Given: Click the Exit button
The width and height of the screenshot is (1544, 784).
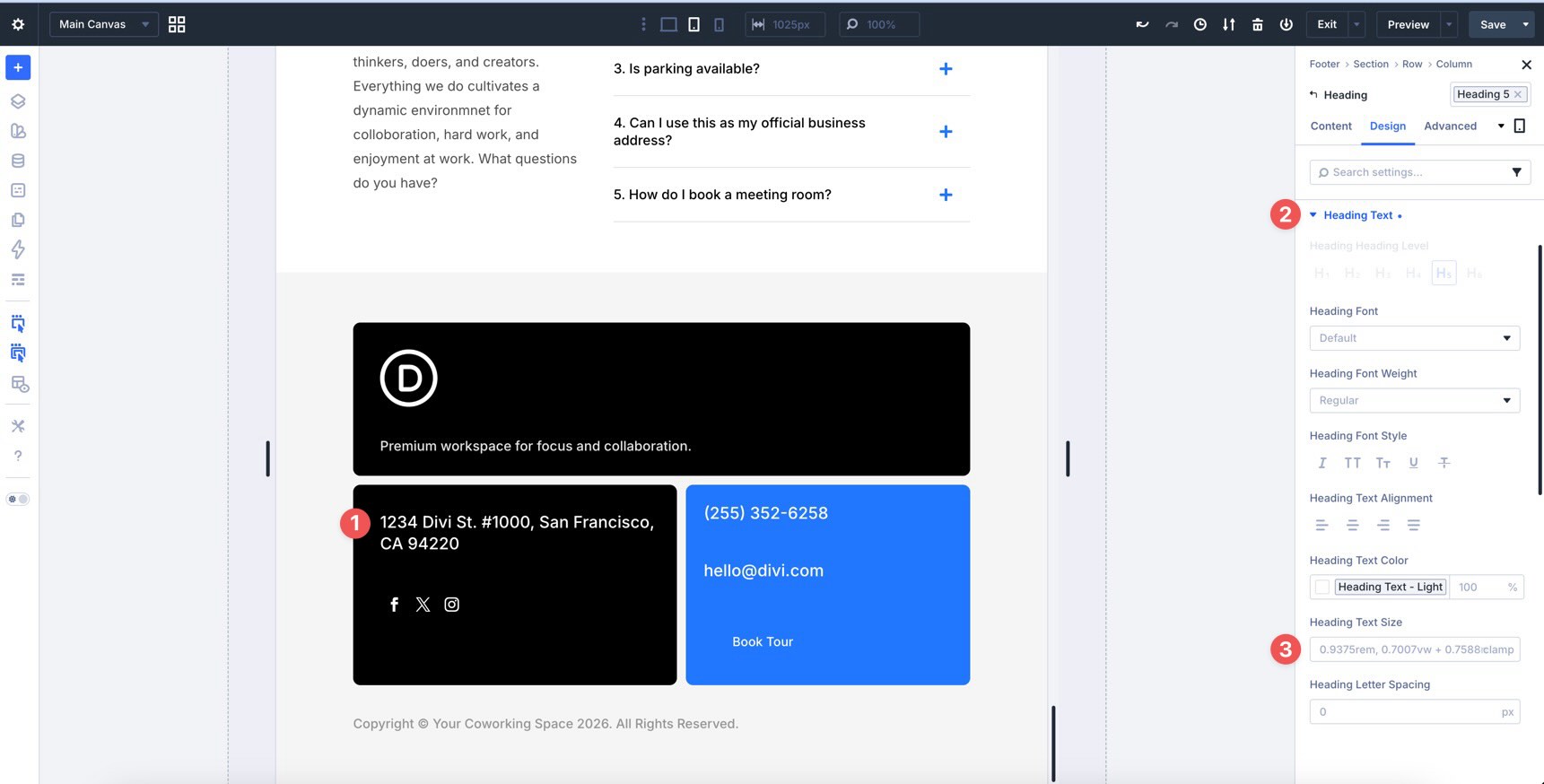Looking at the screenshot, I should [1327, 24].
